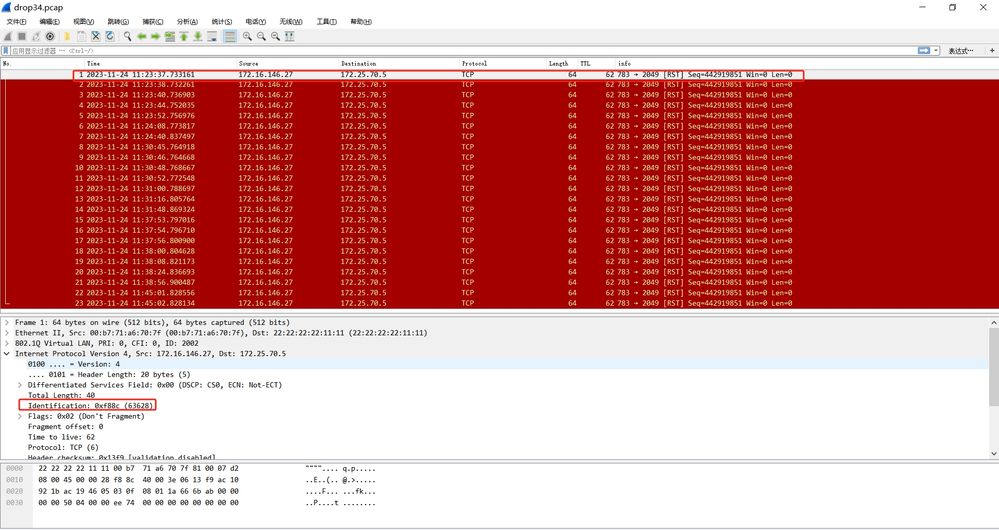Select packet 1 at 11:23:37.733161
The height and width of the screenshot is (530, 999).
coord(500,75)
